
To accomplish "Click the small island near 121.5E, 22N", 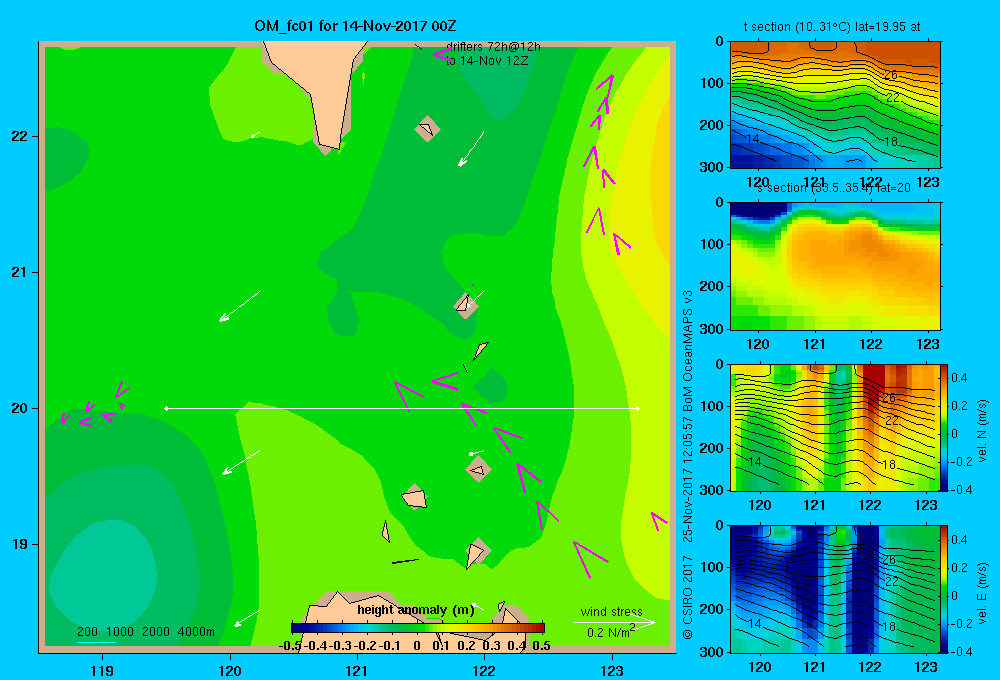I will (427, 128).
